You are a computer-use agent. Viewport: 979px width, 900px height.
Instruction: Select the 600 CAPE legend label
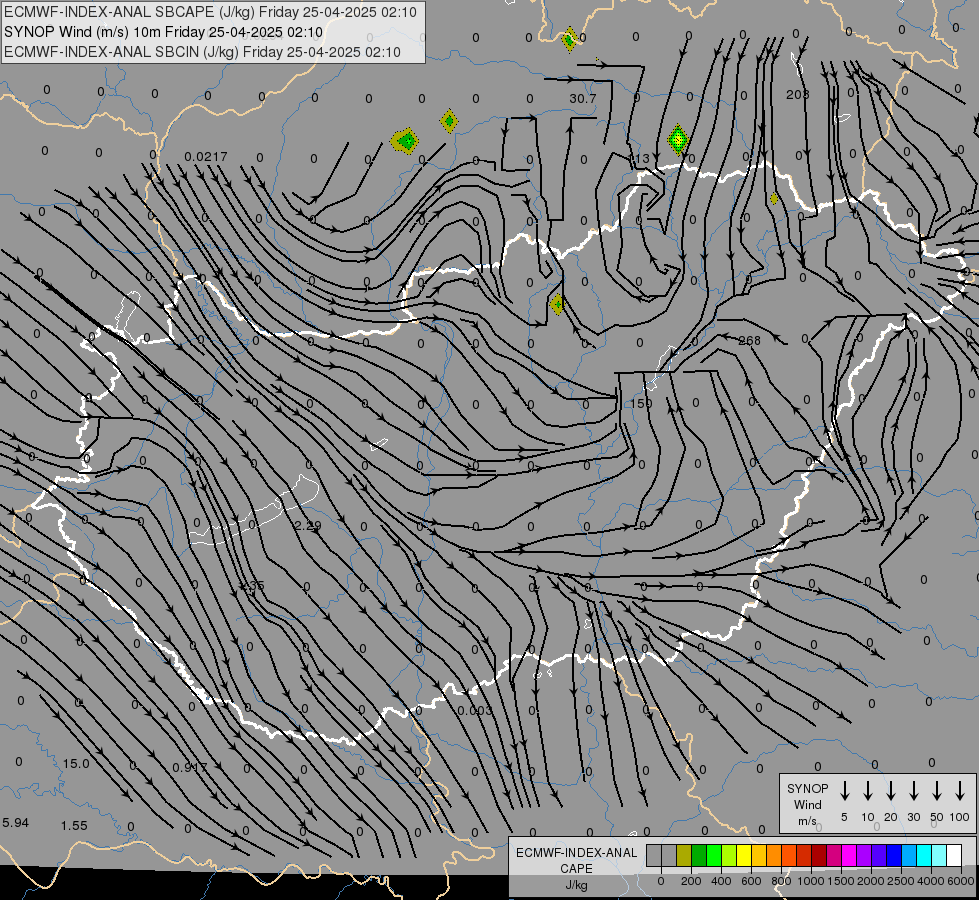[751, 881]
